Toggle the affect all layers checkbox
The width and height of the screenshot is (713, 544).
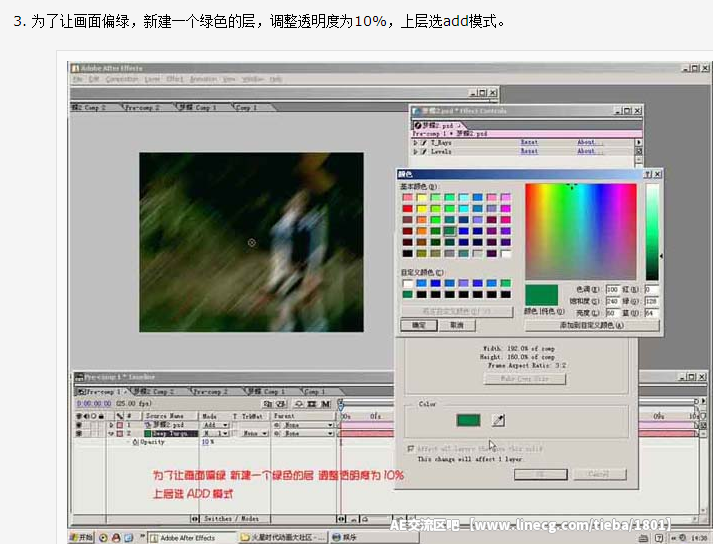click(x=411, y=449)
